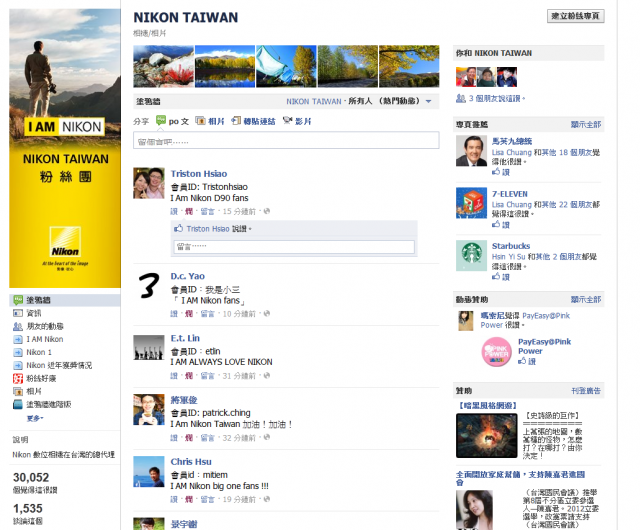Screen dimensions: 640x530
Task: Click thumbs-up icon under 馬英九總統
Action: pyautogui.click(x=496, y=171)
